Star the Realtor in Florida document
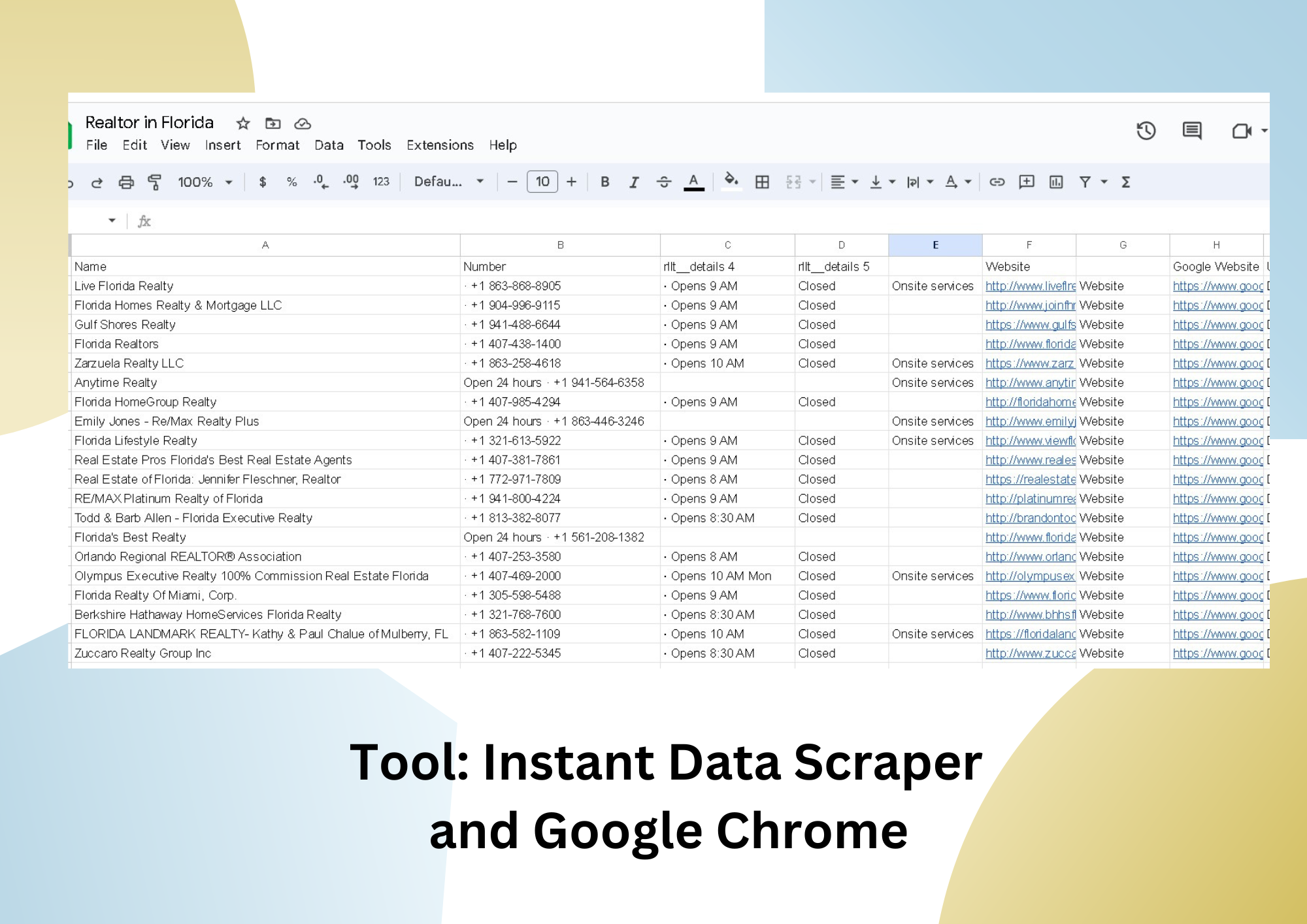 click(x=243, y=124)
